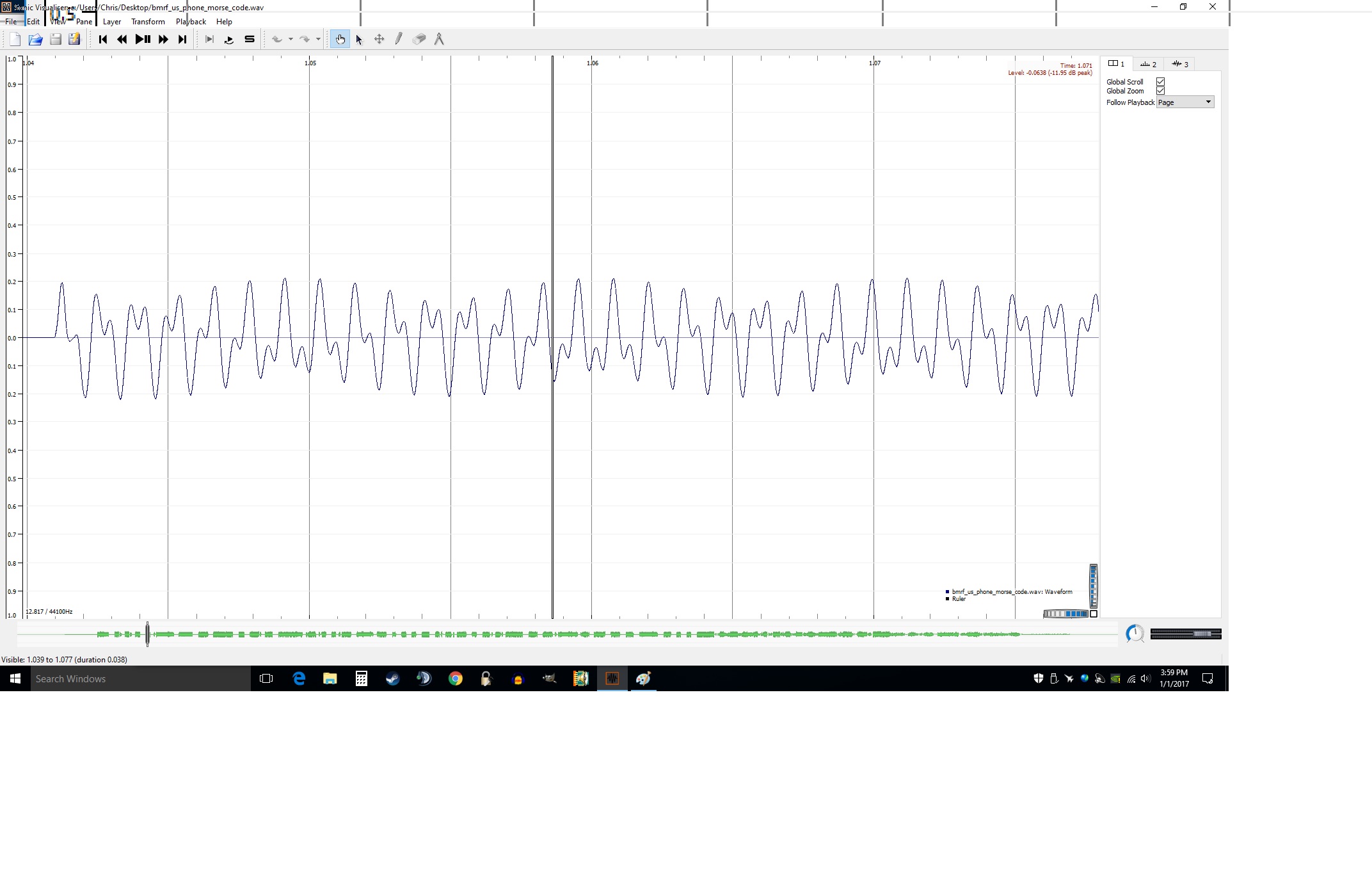Image resolution: width=1372 pixels, height=896 pixels.
Task: Select the arrow Select tool
Action: click(x=359, y=40)
